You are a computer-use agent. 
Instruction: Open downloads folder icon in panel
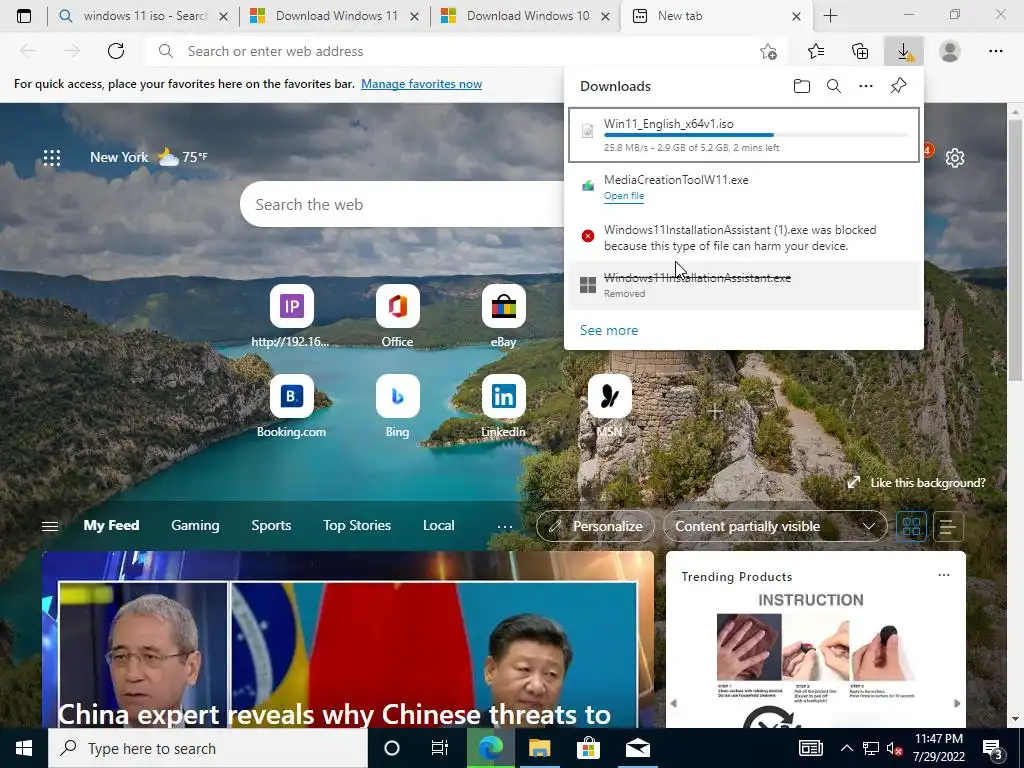coord(802,86)
